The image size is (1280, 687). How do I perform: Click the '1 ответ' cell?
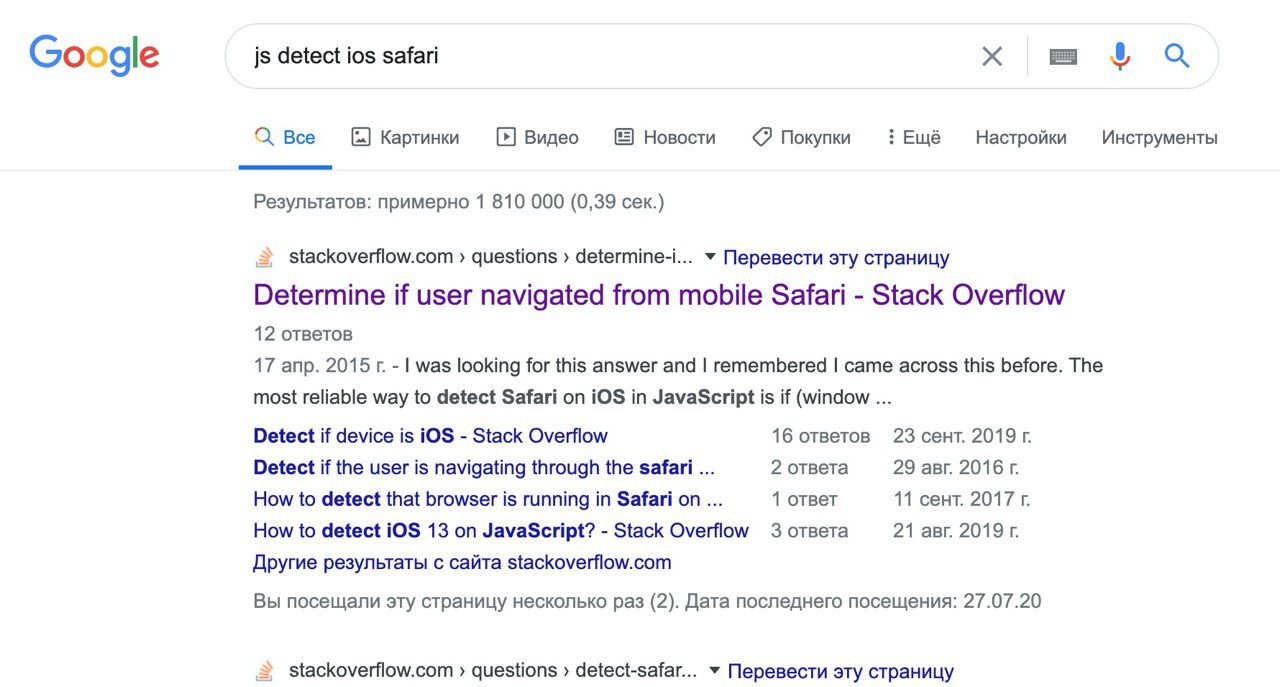804,499
